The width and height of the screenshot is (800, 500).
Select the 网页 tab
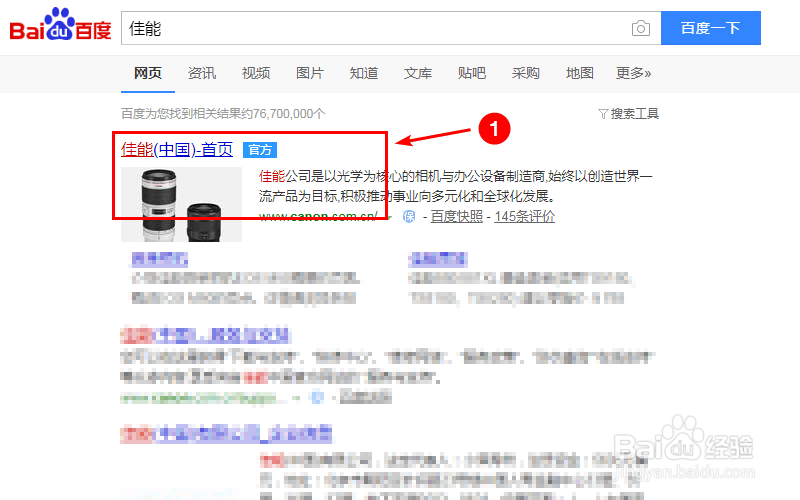[147, 73]
